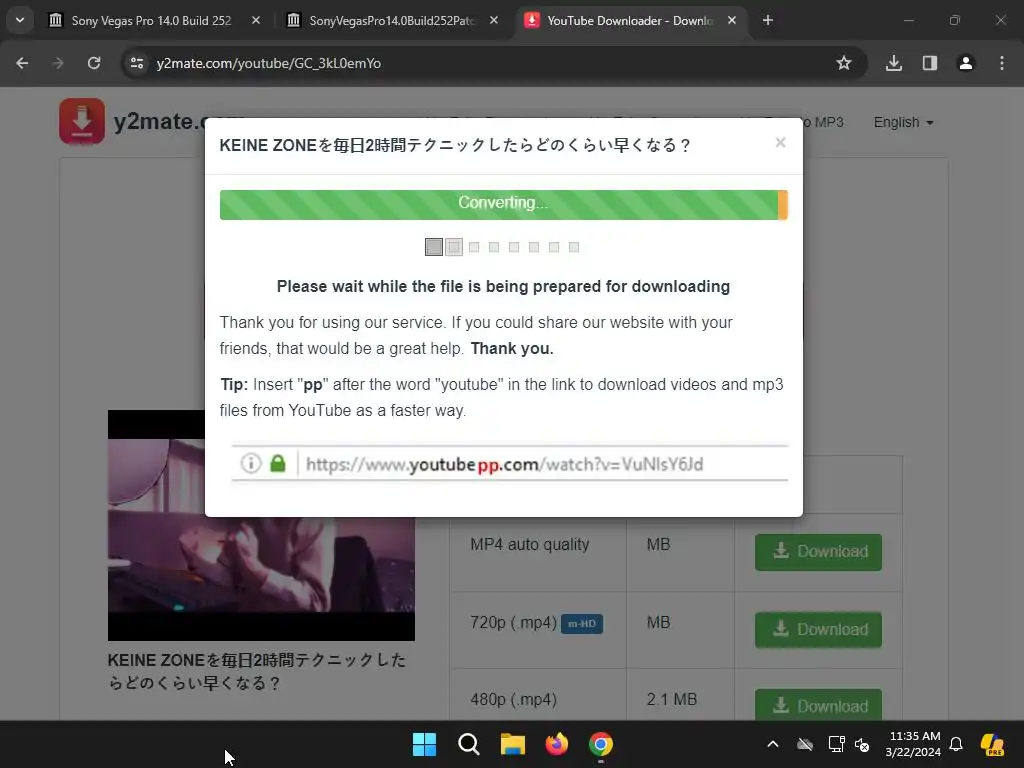The image size is (1024, 768).
Task: Open a new browser tab
Action: (768, 20)
